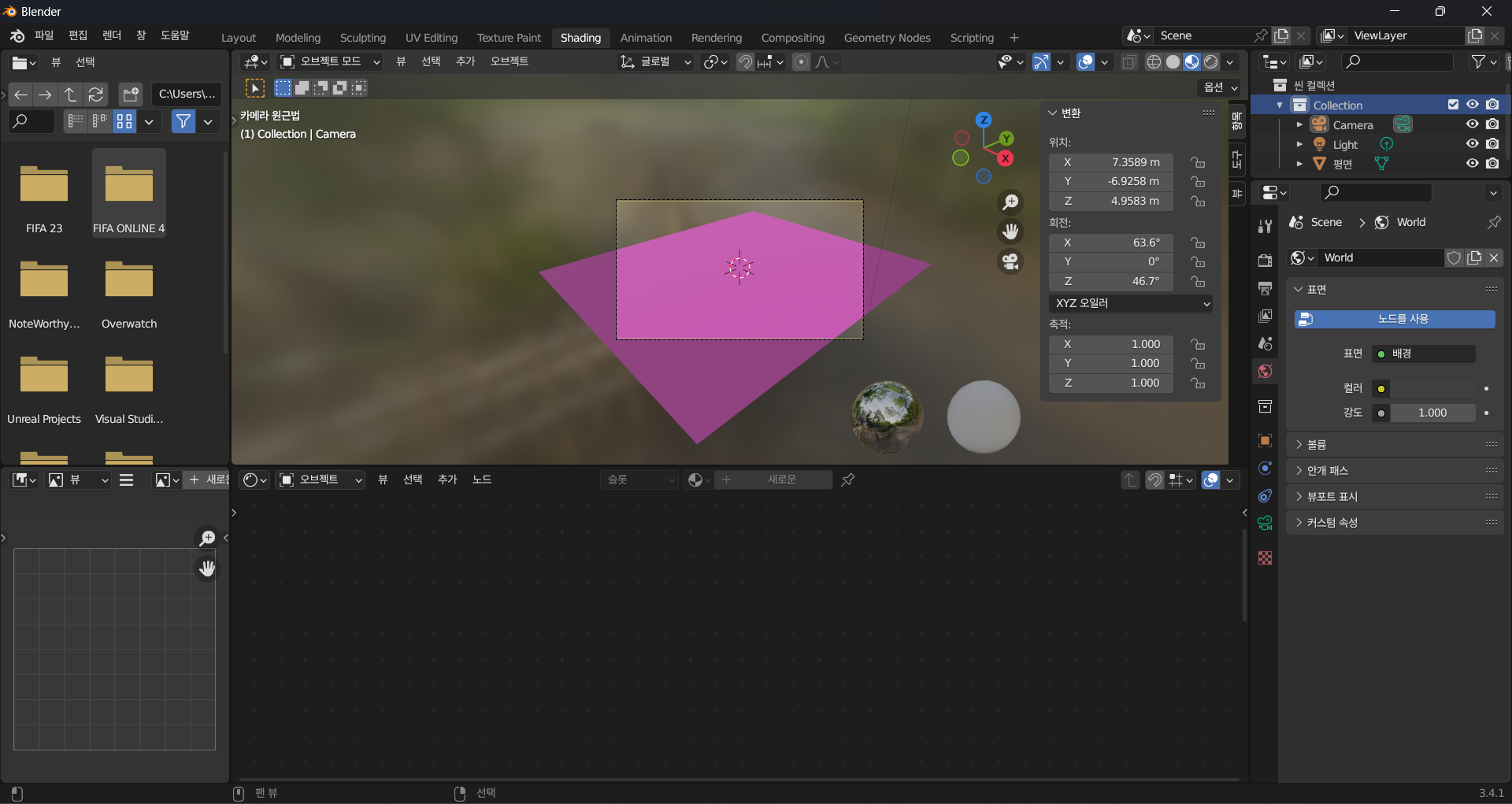Image resolution: width=1512 pixels, height=804 pixels.
Task: Open 파일 menu in top bar
Action: tap(44, 35)
